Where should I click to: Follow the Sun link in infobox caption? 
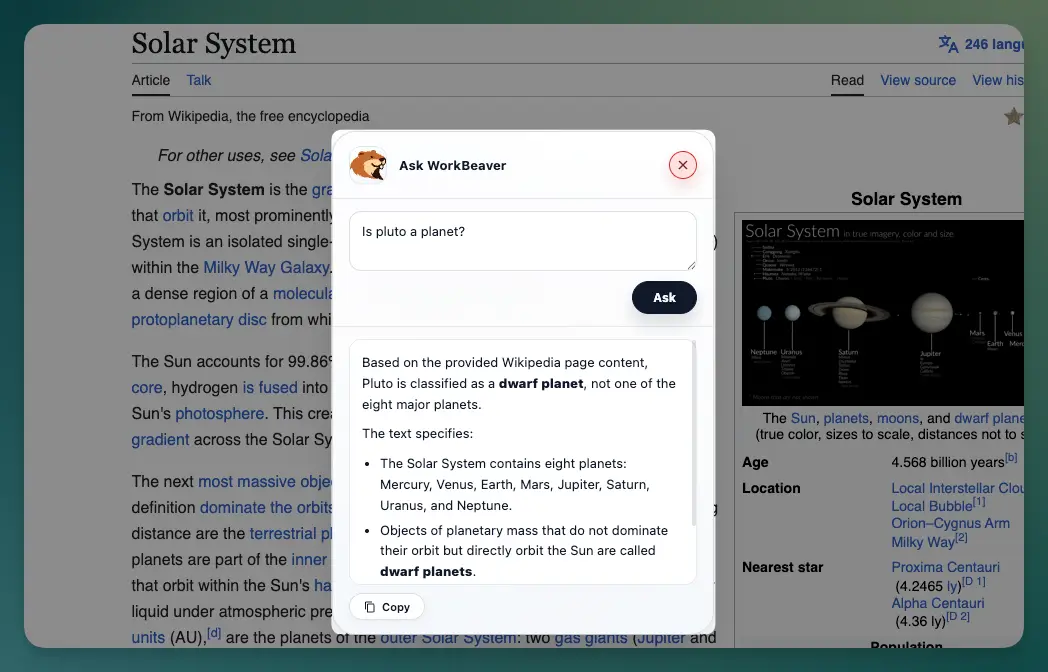click(803, 419)
